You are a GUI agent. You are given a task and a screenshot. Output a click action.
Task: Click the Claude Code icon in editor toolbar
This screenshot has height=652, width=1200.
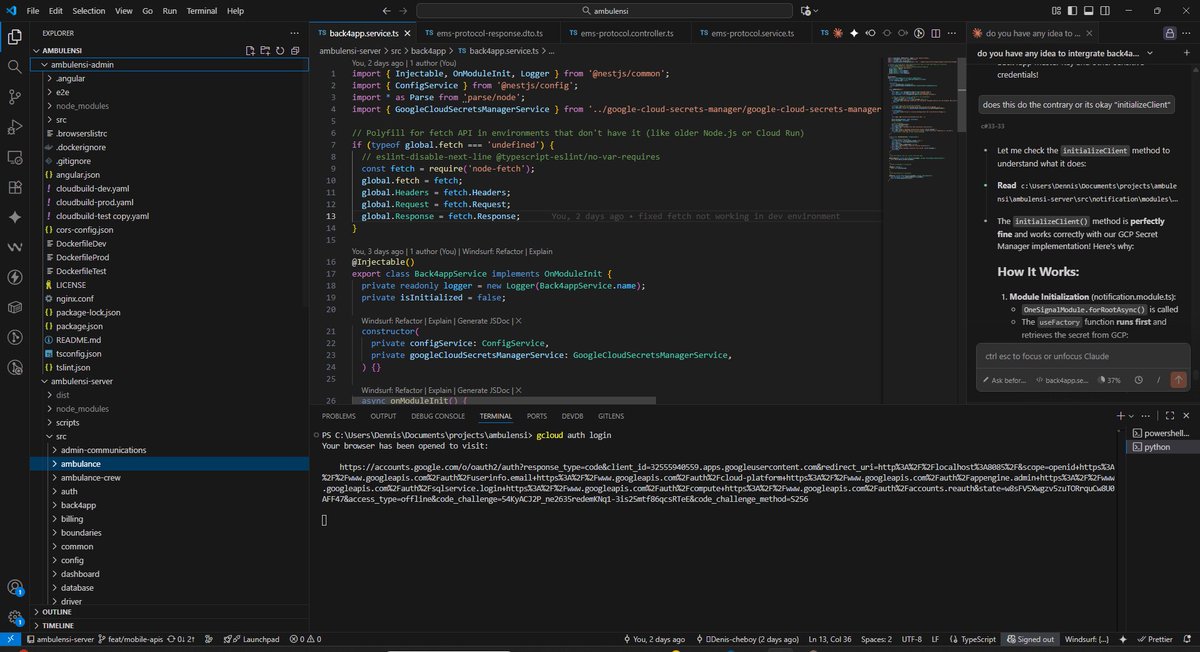click(836, 32)
